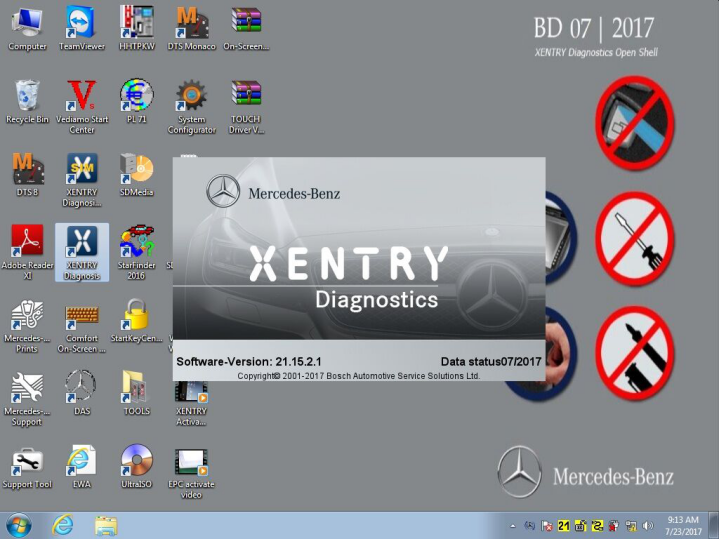719x539 pixels.
Task: Click the XENTRY Diagnostics splash screen
Action: [x=359, y=269]
